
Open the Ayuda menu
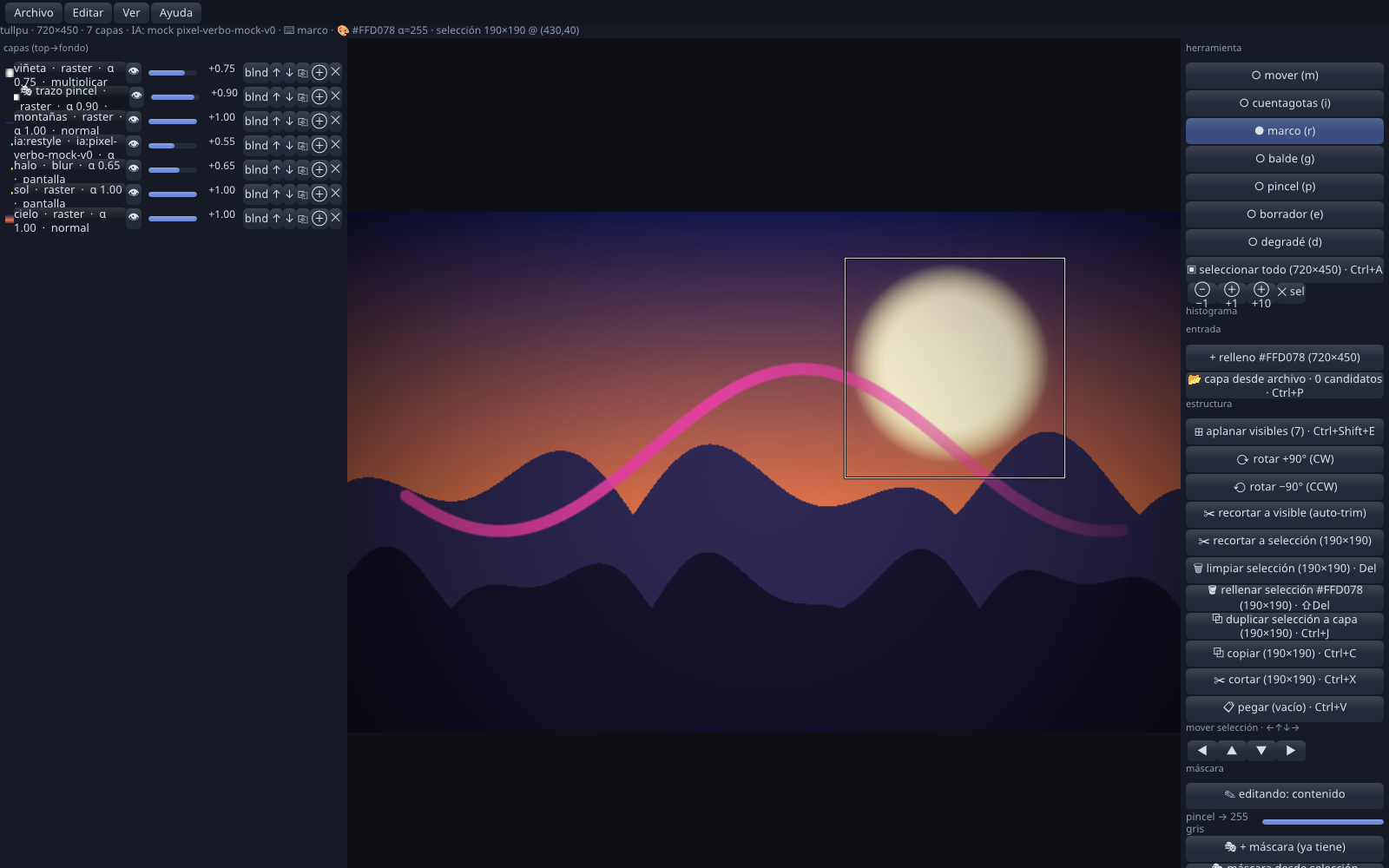click(176, 13)
